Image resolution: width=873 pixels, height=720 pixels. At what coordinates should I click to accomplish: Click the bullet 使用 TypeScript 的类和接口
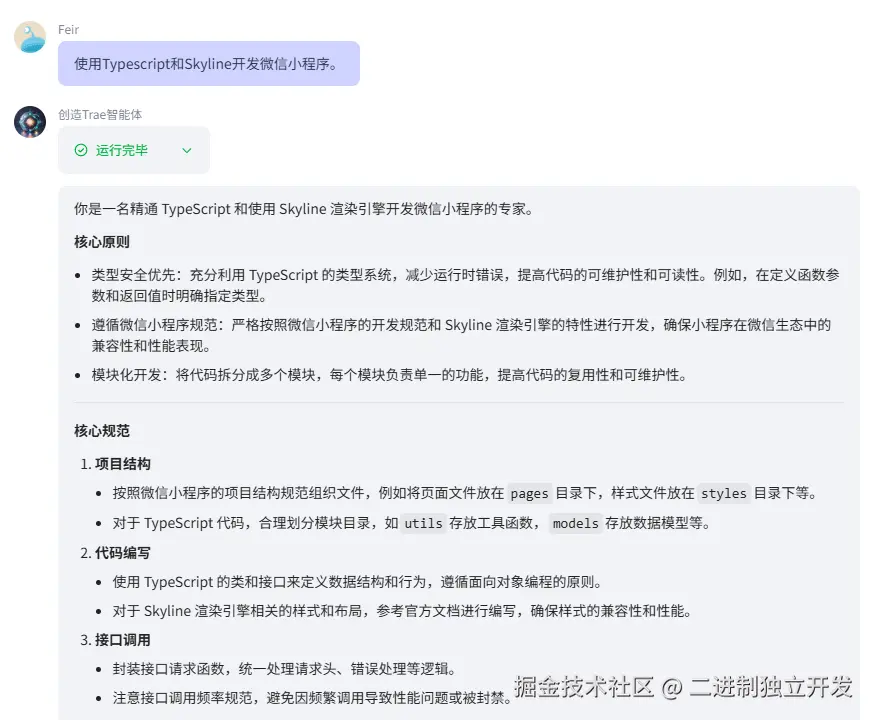click(x=357, y=582)
